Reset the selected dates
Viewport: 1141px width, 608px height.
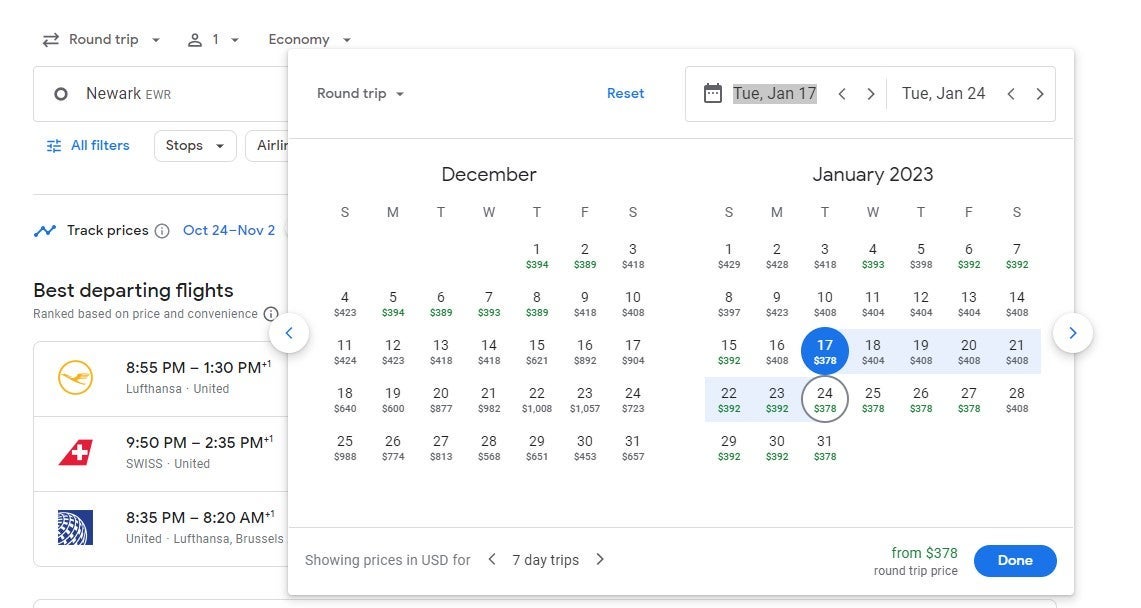point(625,94)
